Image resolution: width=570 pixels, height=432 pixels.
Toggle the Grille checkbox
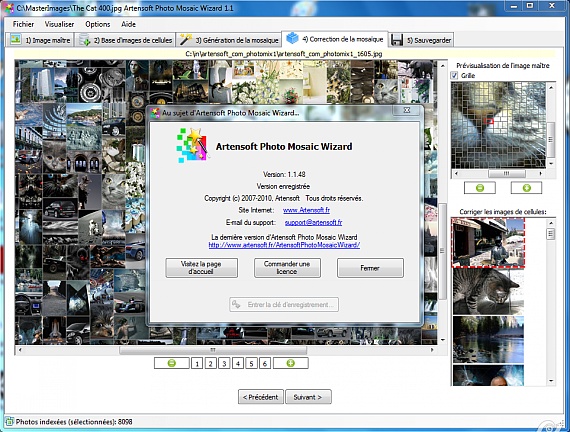454,75
